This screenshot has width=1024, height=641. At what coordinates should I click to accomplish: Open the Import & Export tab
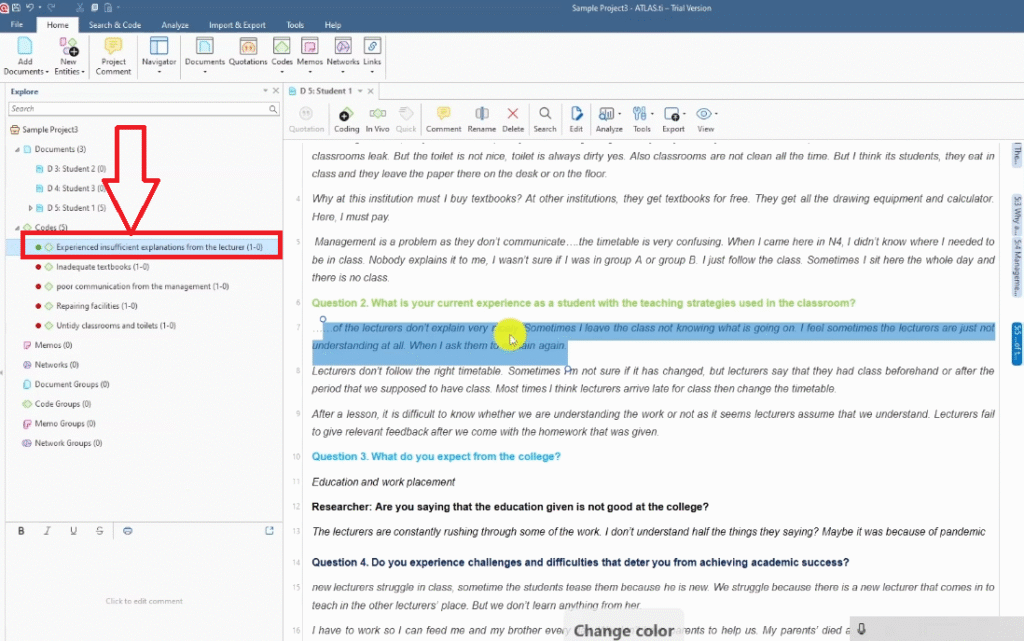[237, 25]
